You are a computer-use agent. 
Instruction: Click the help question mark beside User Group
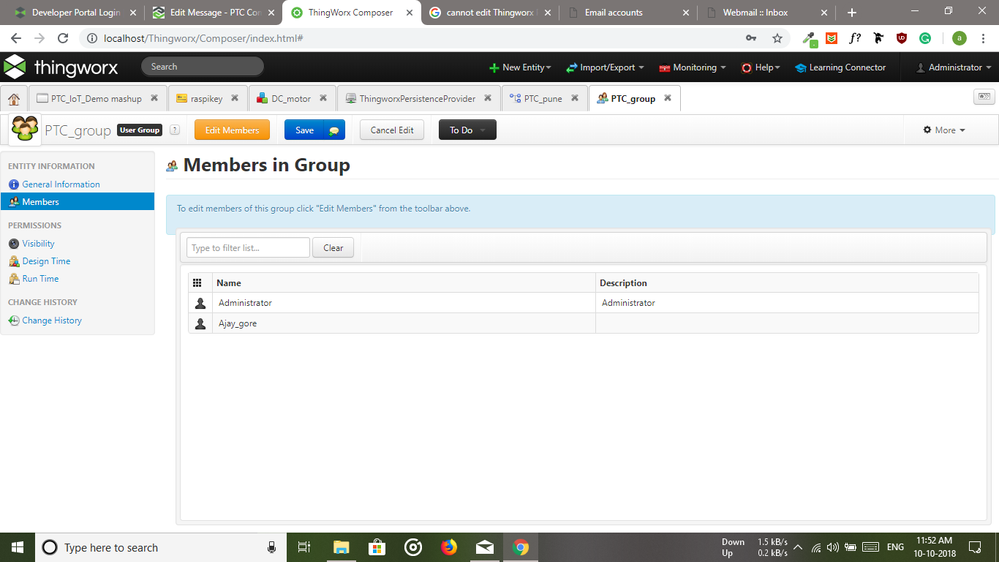pyautogui.click(x=175, y=130)
